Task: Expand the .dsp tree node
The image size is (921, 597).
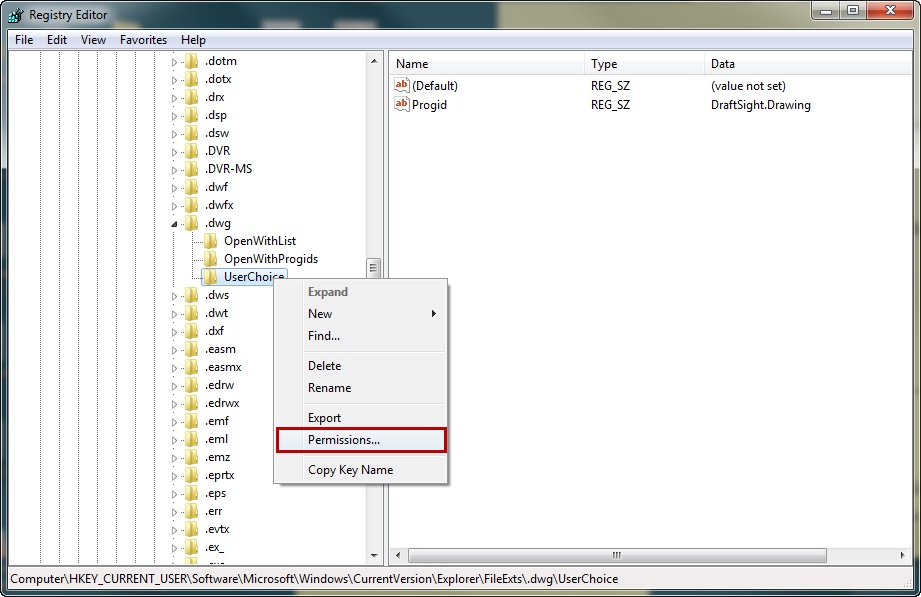Action: [x=174, y=116]
